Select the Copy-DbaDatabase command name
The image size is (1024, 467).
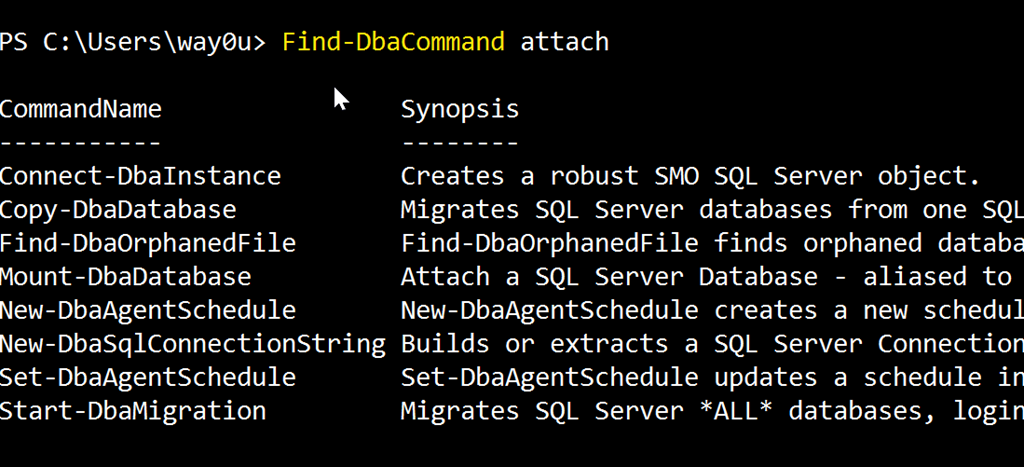point(118,210)
